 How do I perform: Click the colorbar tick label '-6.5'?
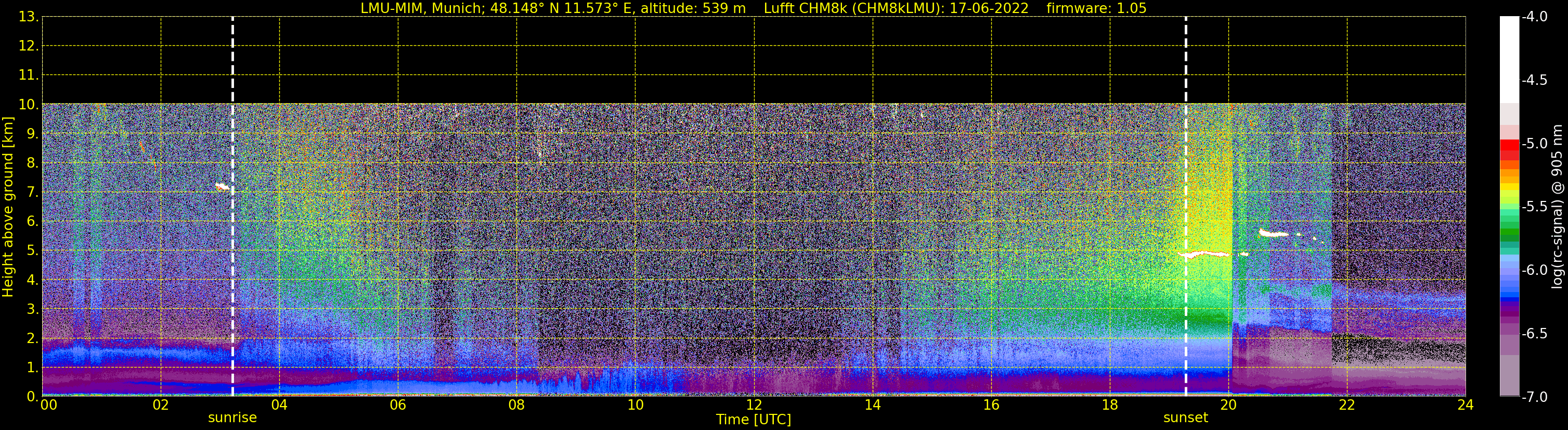pyautogui.click(x=1534, y=333)
